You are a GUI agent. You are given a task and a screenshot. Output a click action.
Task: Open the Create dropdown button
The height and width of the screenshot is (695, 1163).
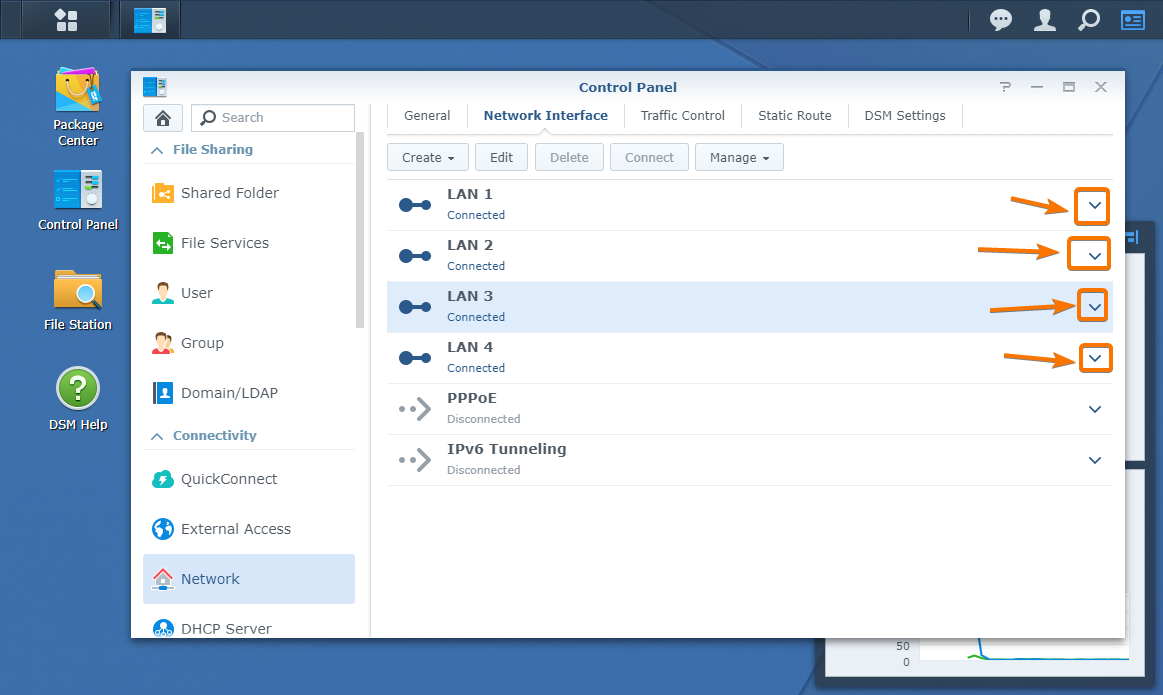(427, 158)
